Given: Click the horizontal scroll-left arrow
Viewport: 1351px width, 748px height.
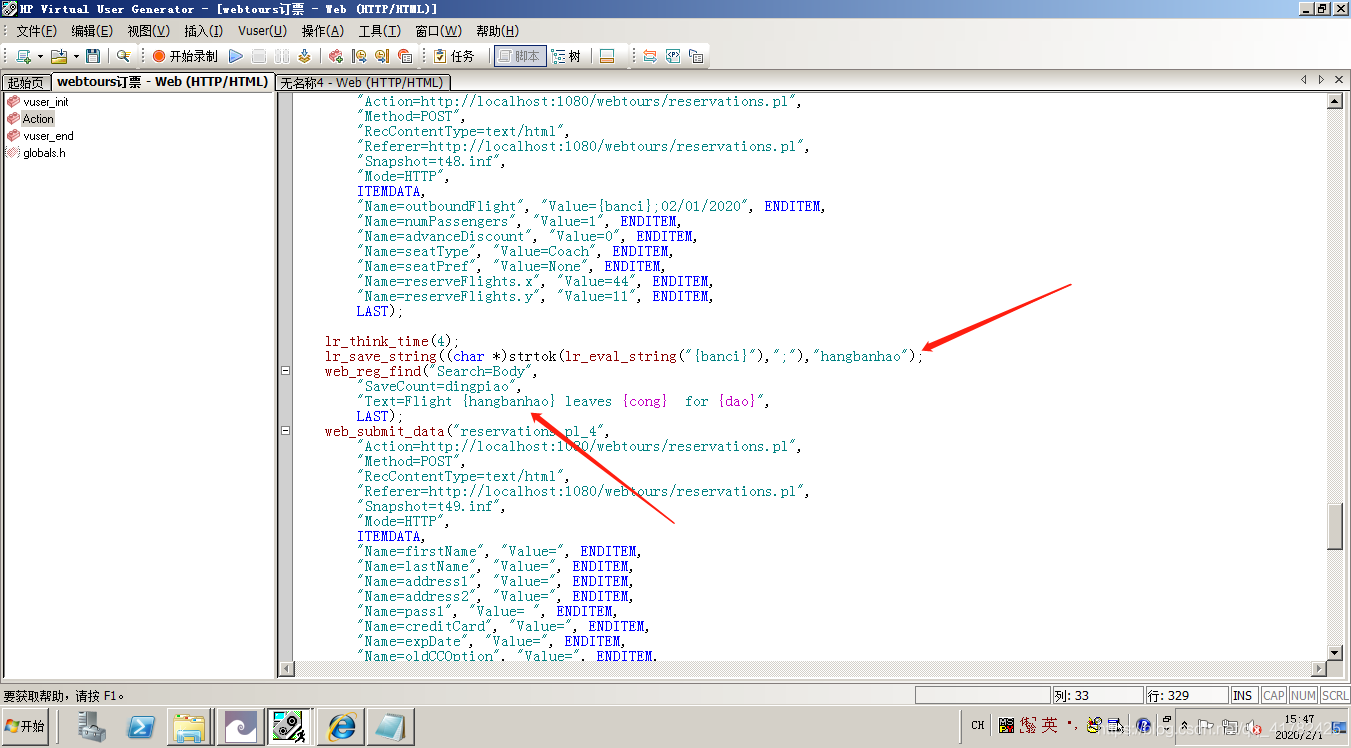Looking at the screenshot, I should click(287, 668).
